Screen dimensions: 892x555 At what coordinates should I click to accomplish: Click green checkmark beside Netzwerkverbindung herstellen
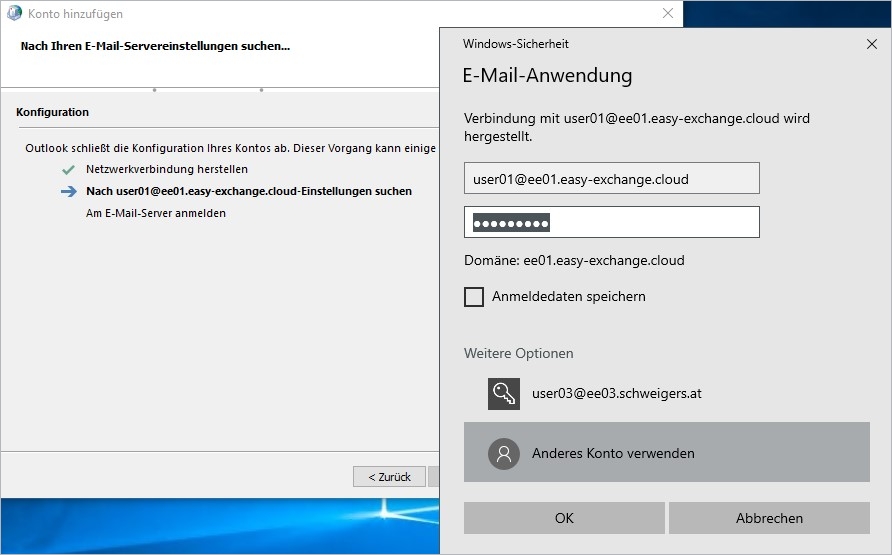pyautogui.click(x=68, y=169)
